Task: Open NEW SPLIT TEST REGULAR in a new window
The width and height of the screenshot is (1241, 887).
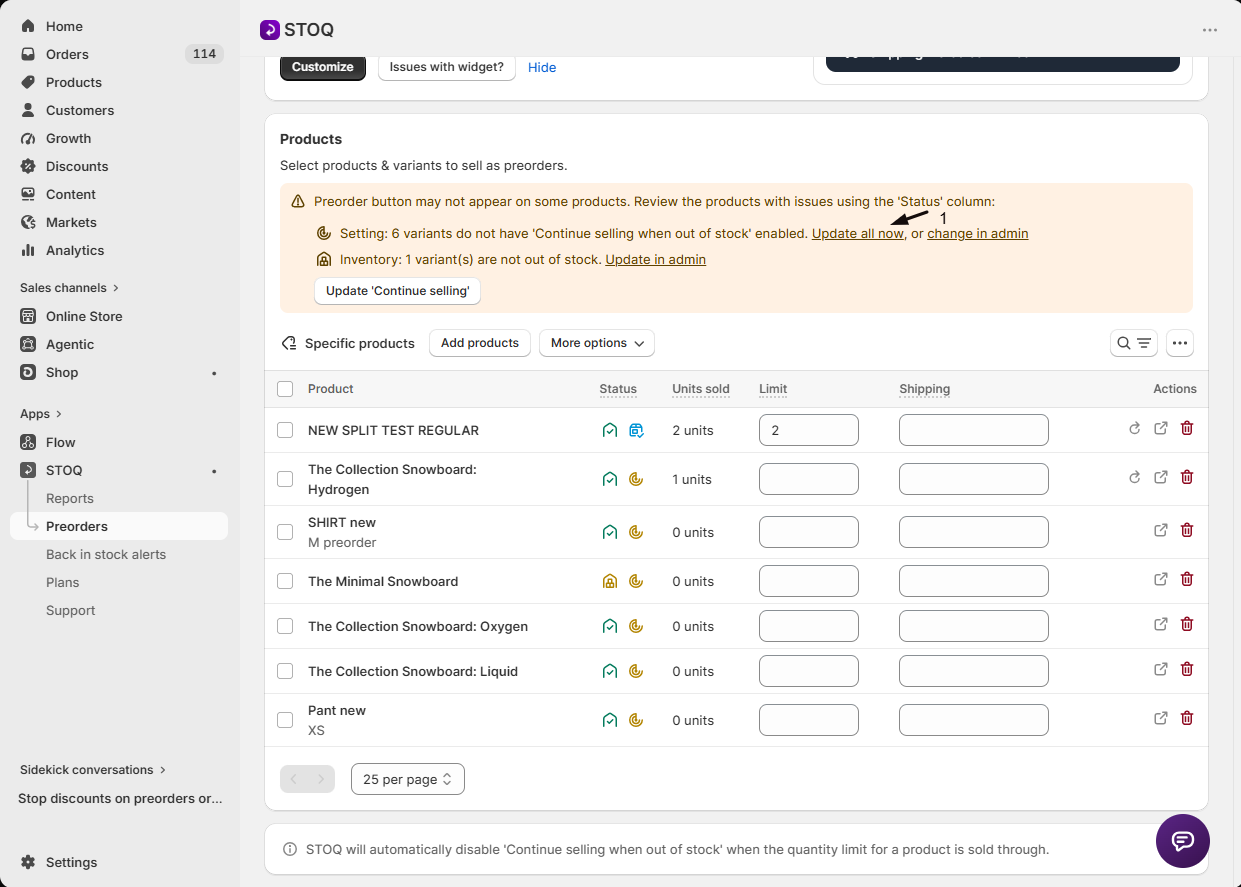Action: point(1161,428)
